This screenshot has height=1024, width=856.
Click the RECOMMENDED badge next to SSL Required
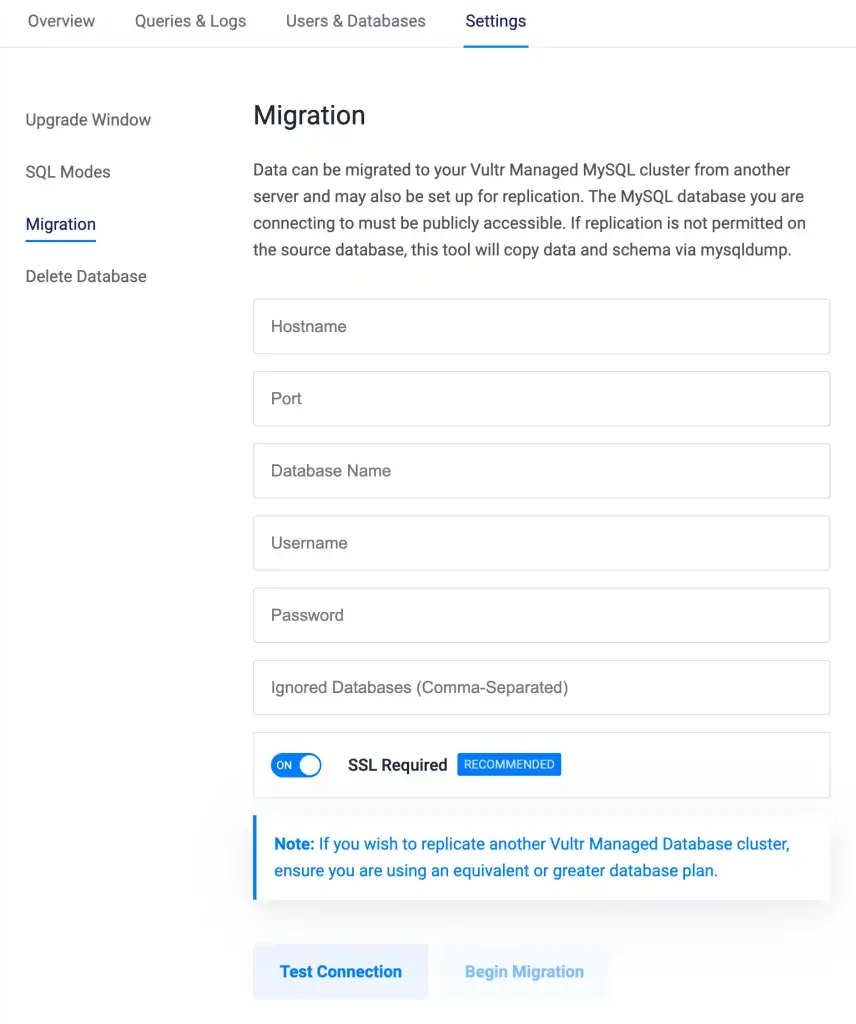click(509, 764)
